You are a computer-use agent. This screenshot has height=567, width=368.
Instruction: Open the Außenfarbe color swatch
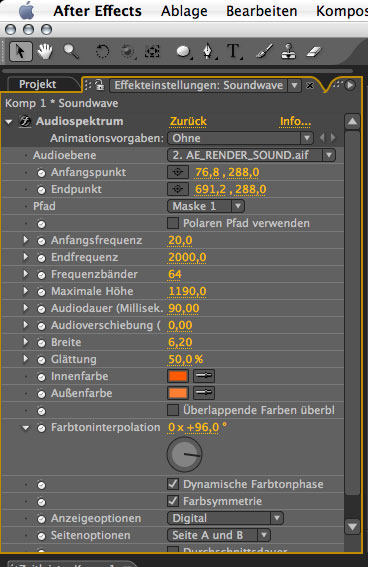coord(178,393)
